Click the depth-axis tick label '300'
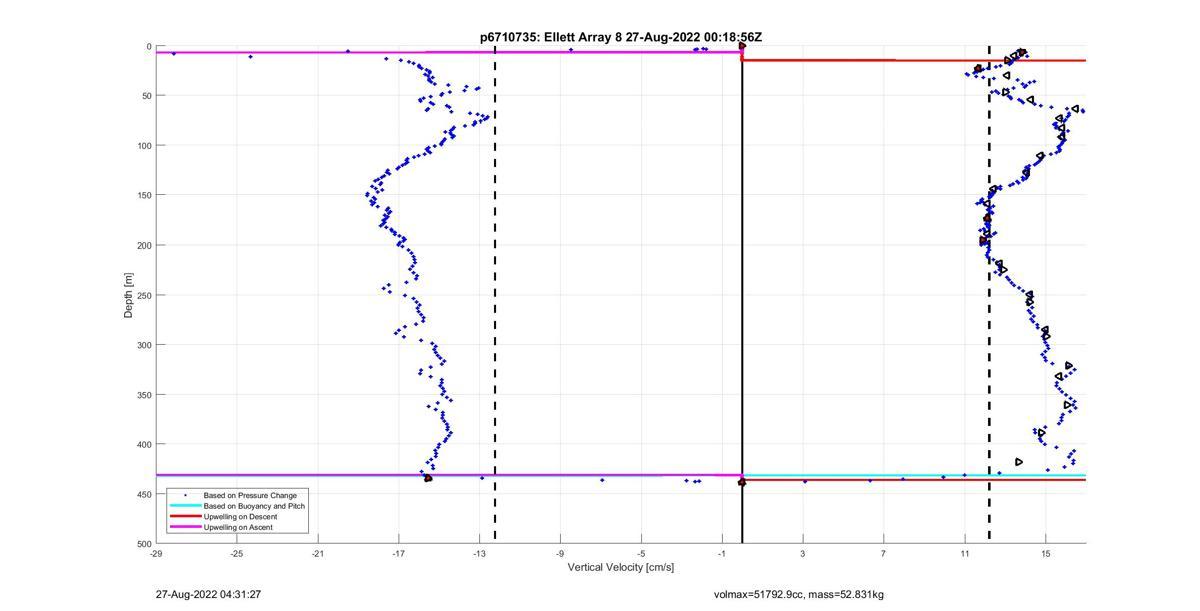 (x=144, y=345)
